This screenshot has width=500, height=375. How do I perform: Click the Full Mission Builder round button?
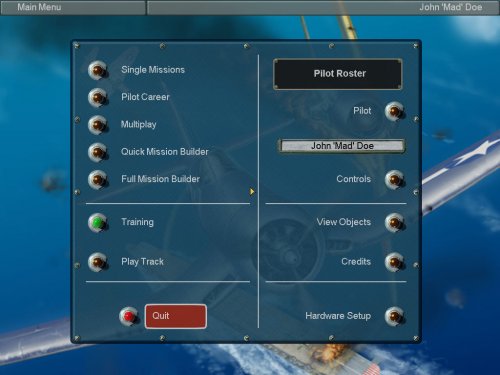point(98,179)
